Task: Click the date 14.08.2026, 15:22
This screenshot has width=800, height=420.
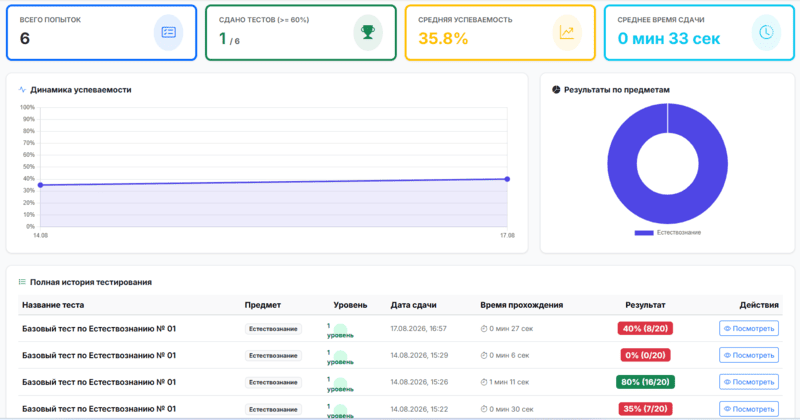Action: coord(419,409)
